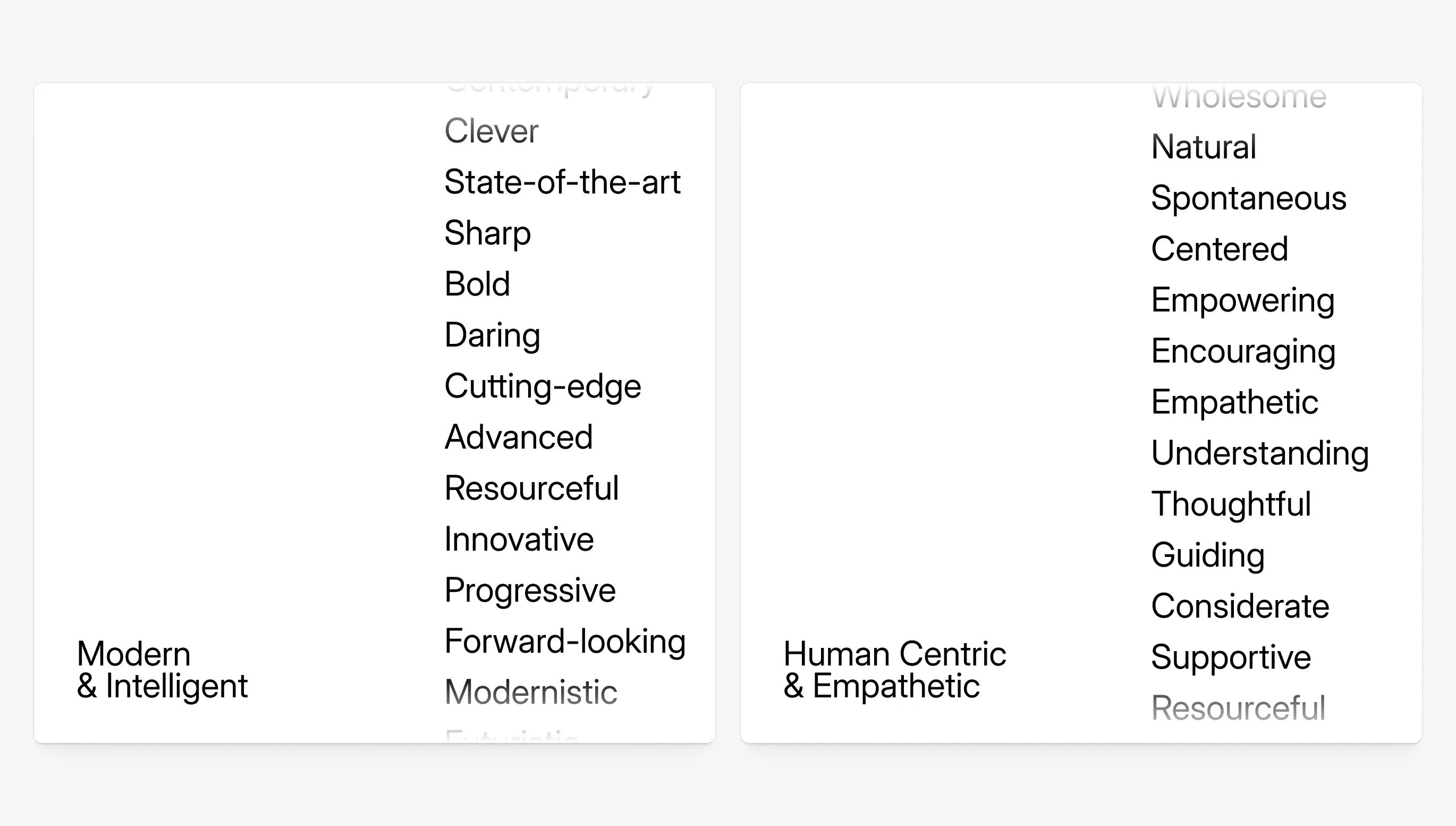Click 'Empowering' in Human Centric panel

click(1242, 298)
